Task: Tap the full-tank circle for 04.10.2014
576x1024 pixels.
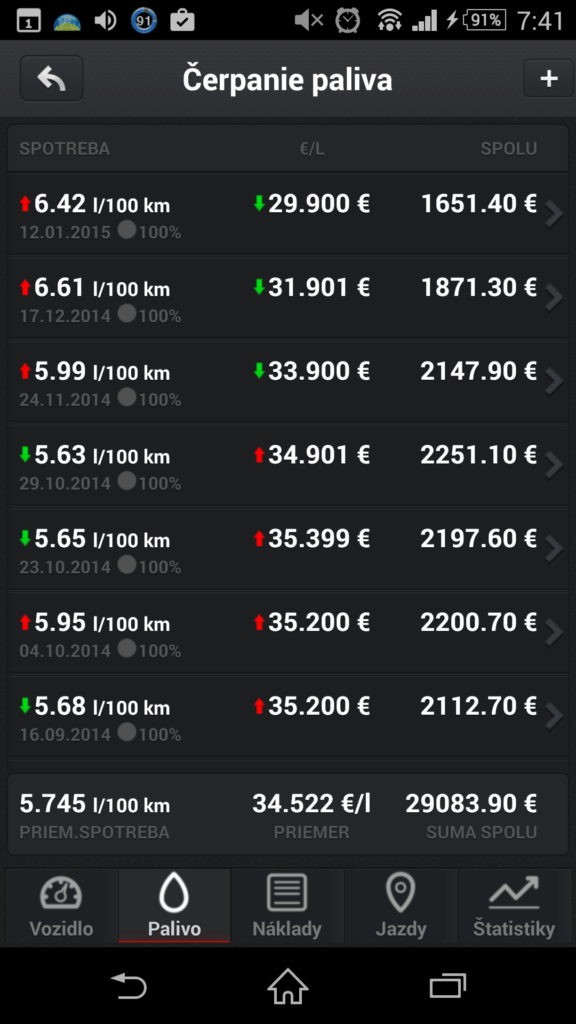Action: point(127,648)
